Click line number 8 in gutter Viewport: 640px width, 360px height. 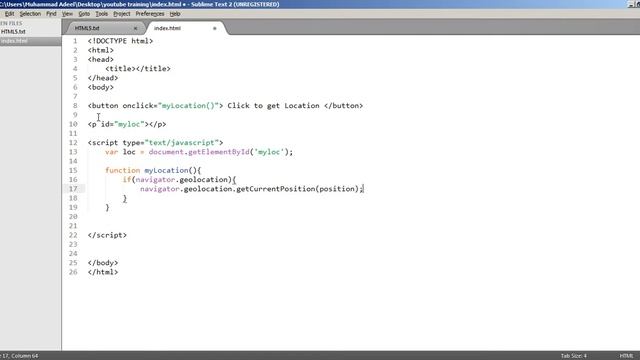[x=75, y=106]
